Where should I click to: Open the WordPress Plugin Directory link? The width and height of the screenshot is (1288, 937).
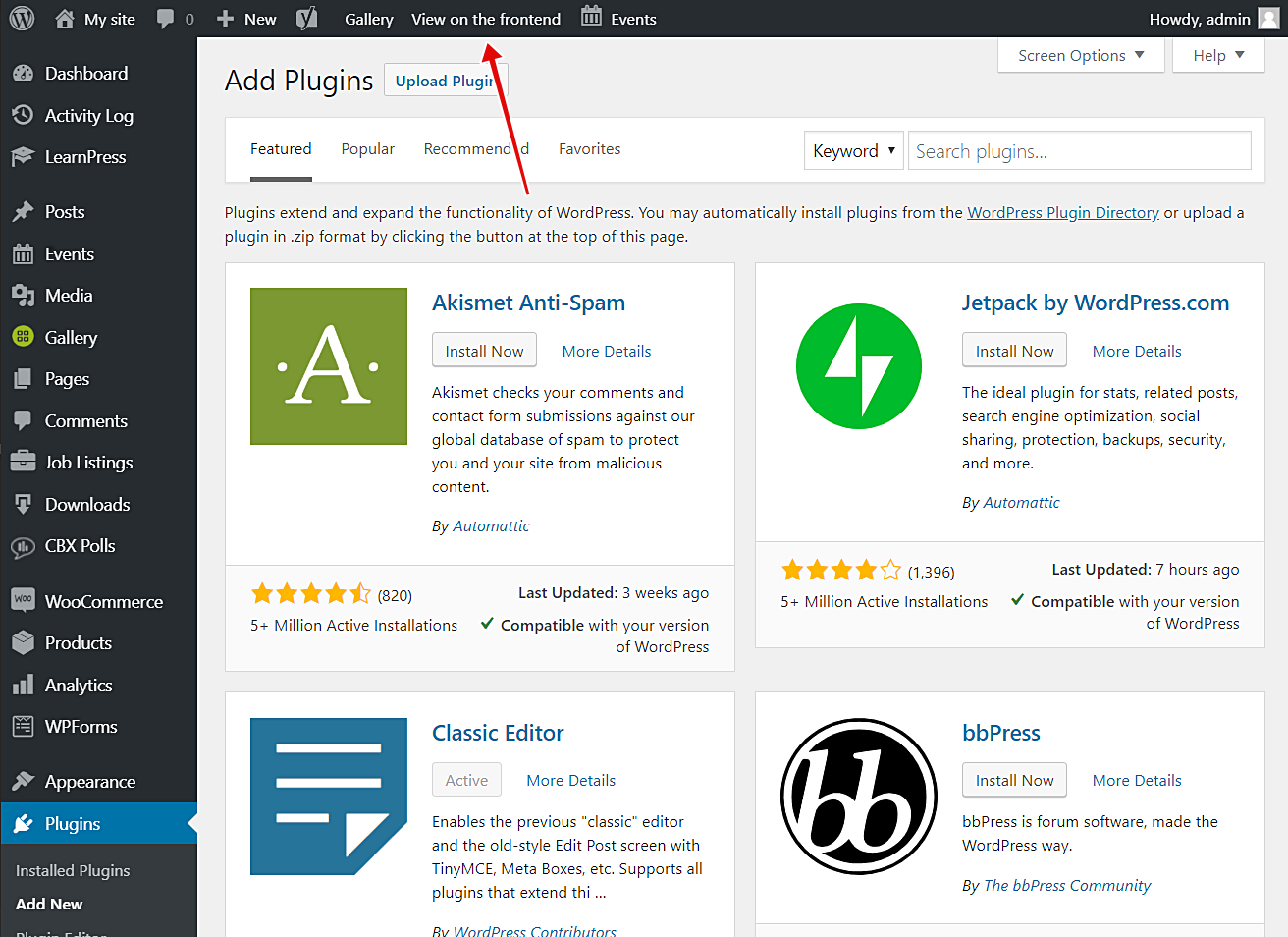click(x=1063, y=213)
